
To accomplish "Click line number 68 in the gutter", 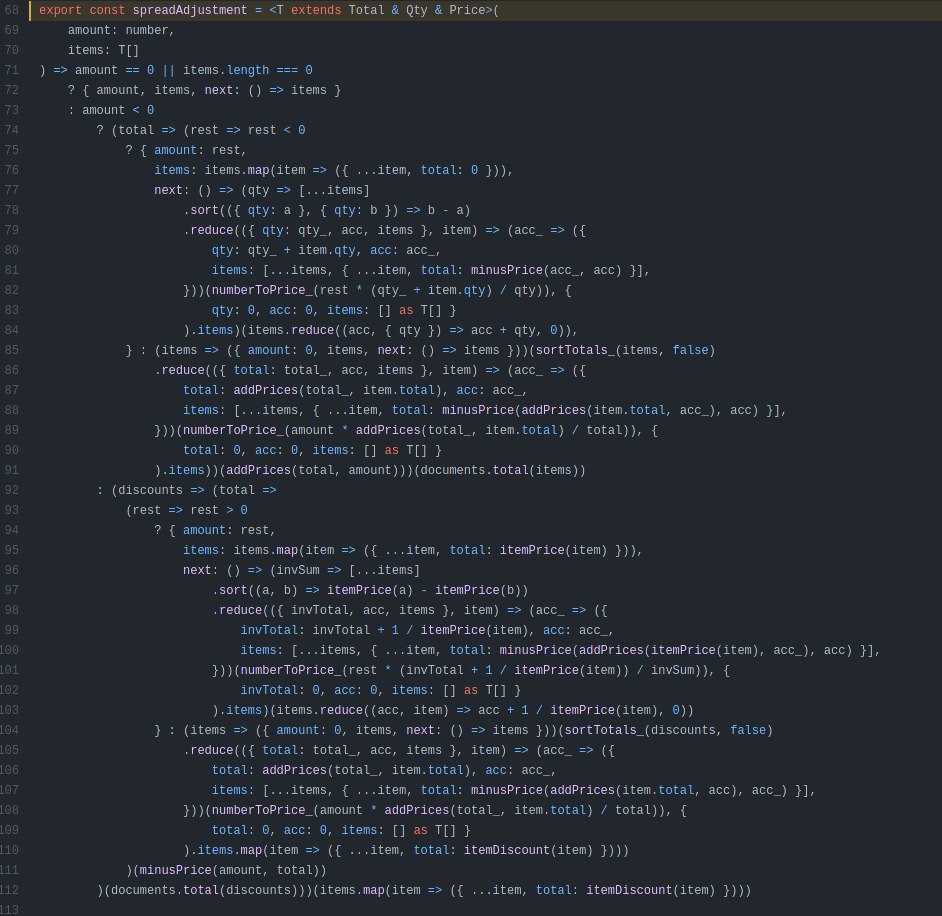I will pos(12,10).
